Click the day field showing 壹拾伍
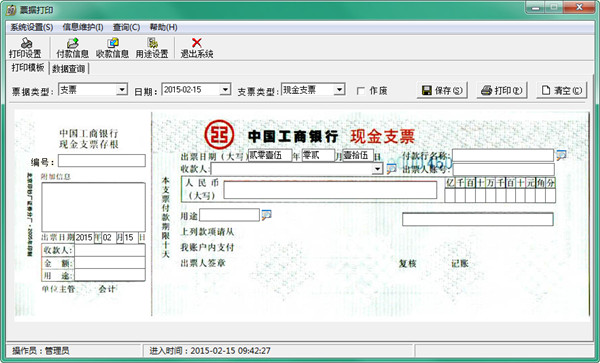Screen dimensions: 600x363 pos(358,155)
